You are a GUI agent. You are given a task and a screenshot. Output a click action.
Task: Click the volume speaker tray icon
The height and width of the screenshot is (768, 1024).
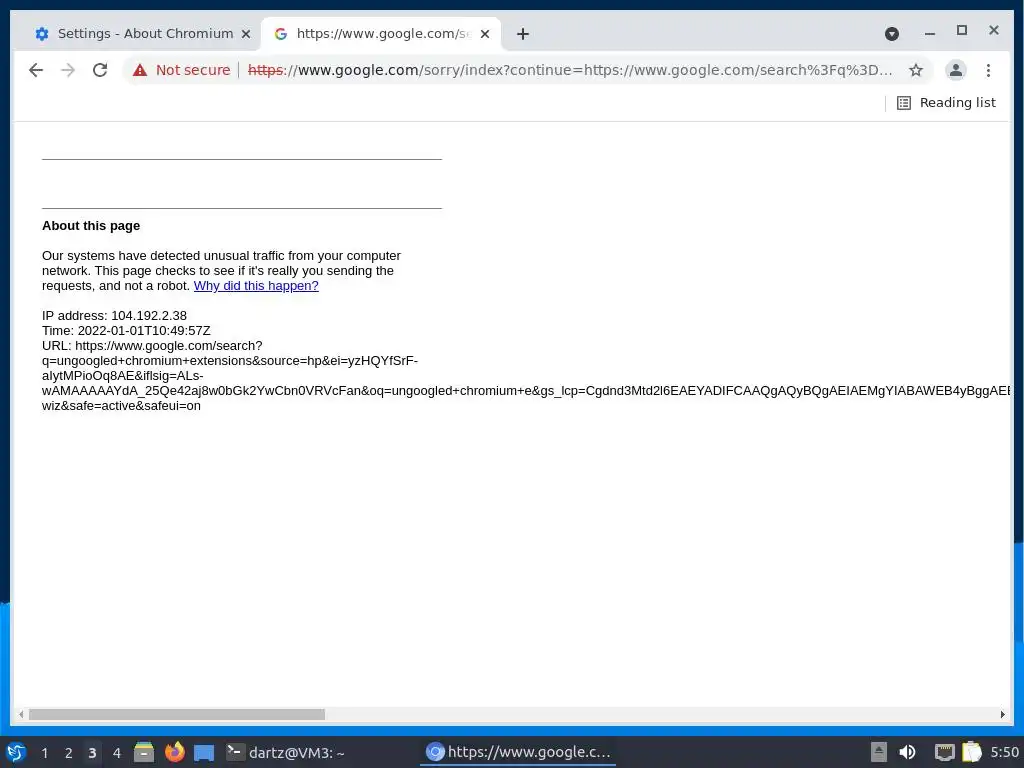907,752
